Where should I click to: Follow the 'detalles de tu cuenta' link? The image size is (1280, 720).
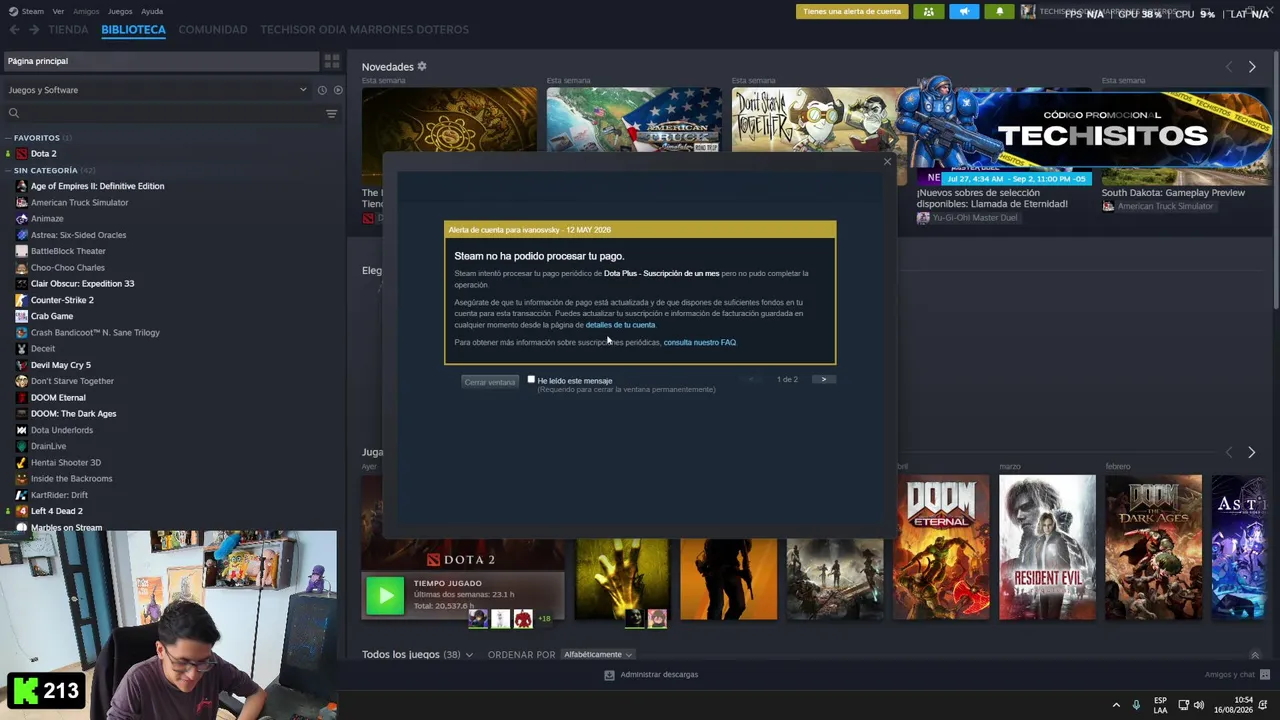620,325
